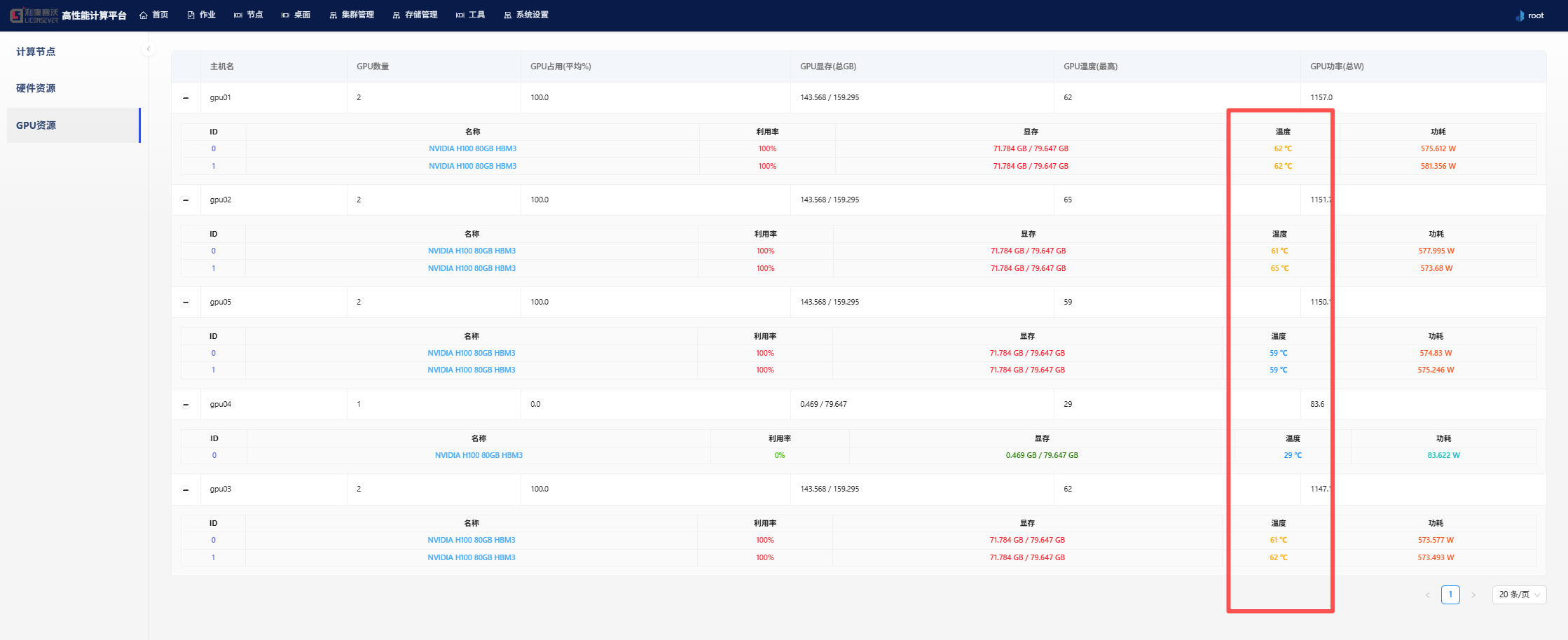Open 存储管理 storage management menu
Viewport: 1568px width, 640px height.
point(415,15)
